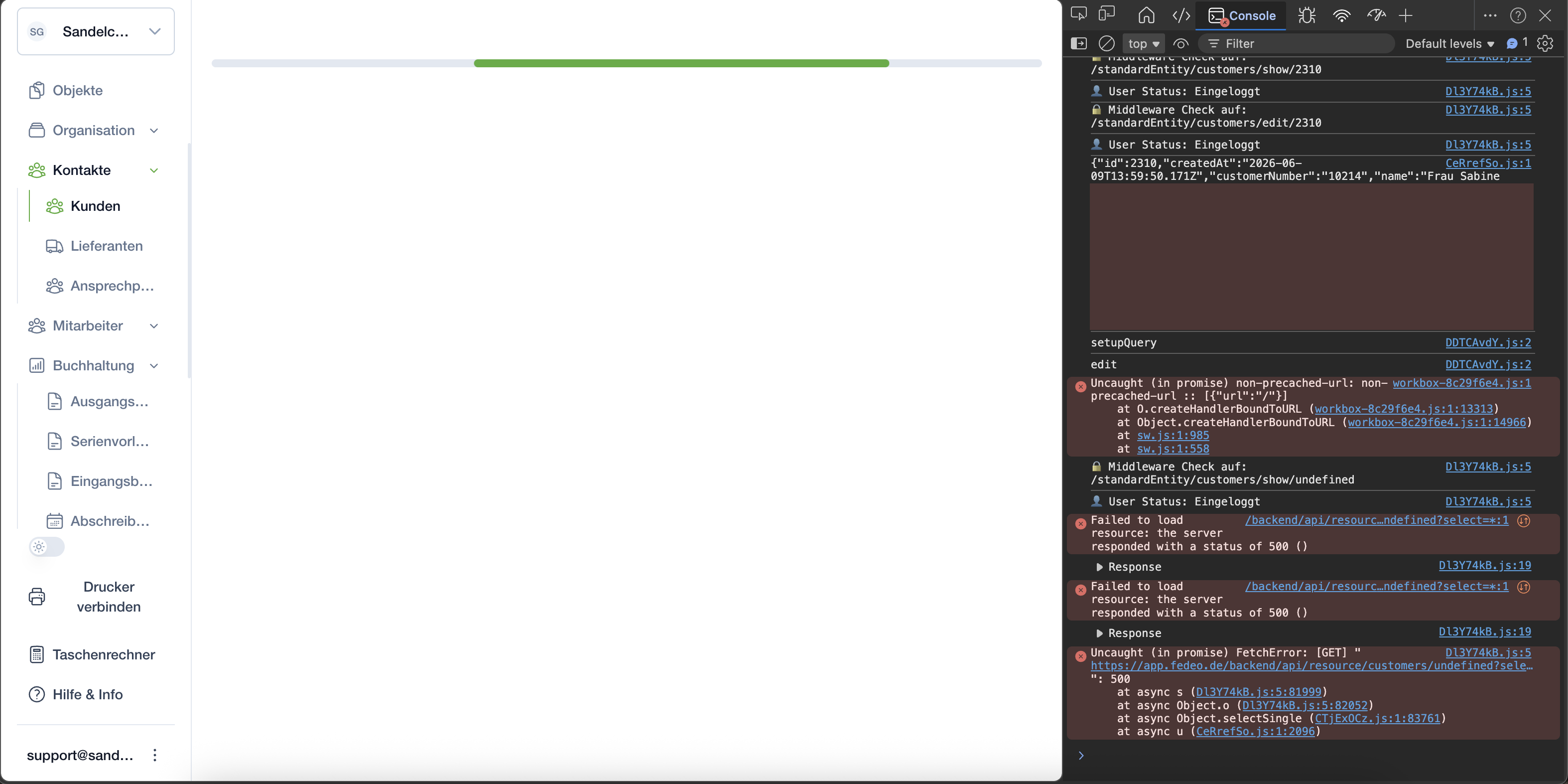
Task: Click the first Failed to load error icon
Action: pyautogui.click(x=1080, y=524)
